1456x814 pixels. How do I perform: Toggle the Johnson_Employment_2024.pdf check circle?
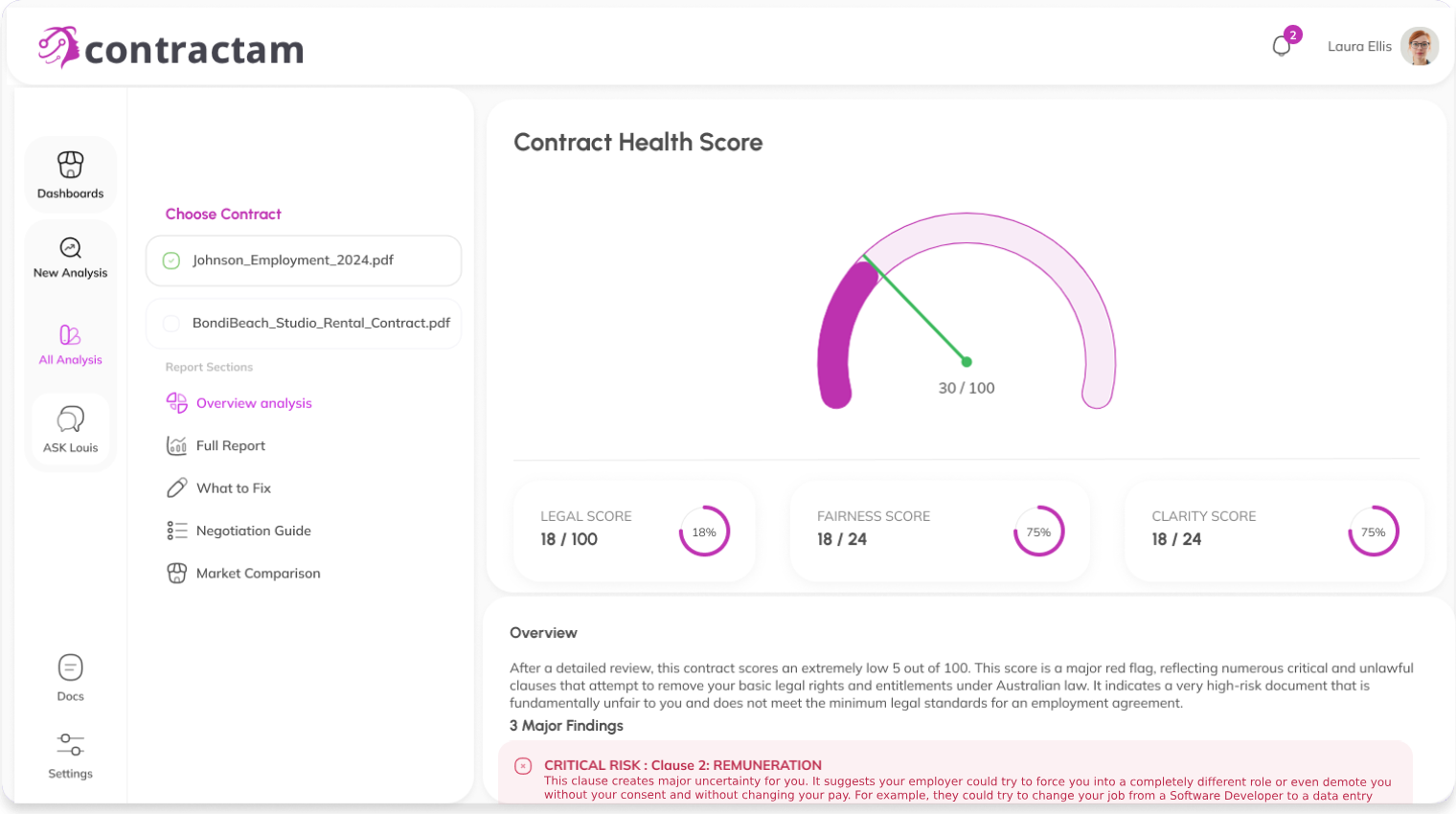click(171, 260)
